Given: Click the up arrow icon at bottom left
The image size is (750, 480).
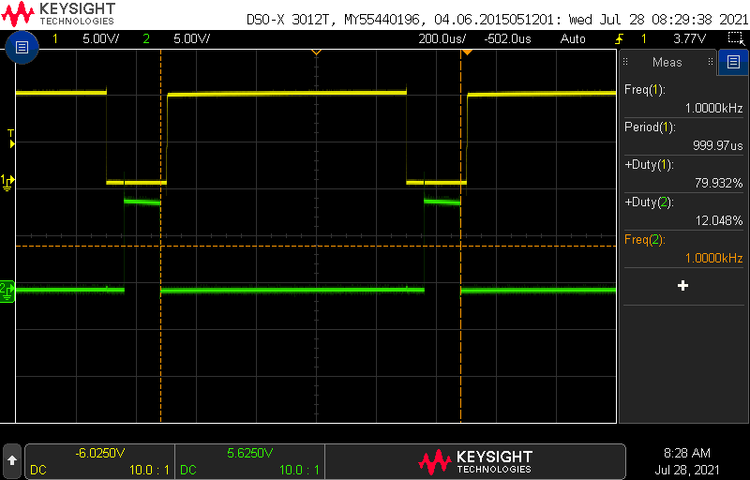Looking at the screenshot, I should point(11,459).
